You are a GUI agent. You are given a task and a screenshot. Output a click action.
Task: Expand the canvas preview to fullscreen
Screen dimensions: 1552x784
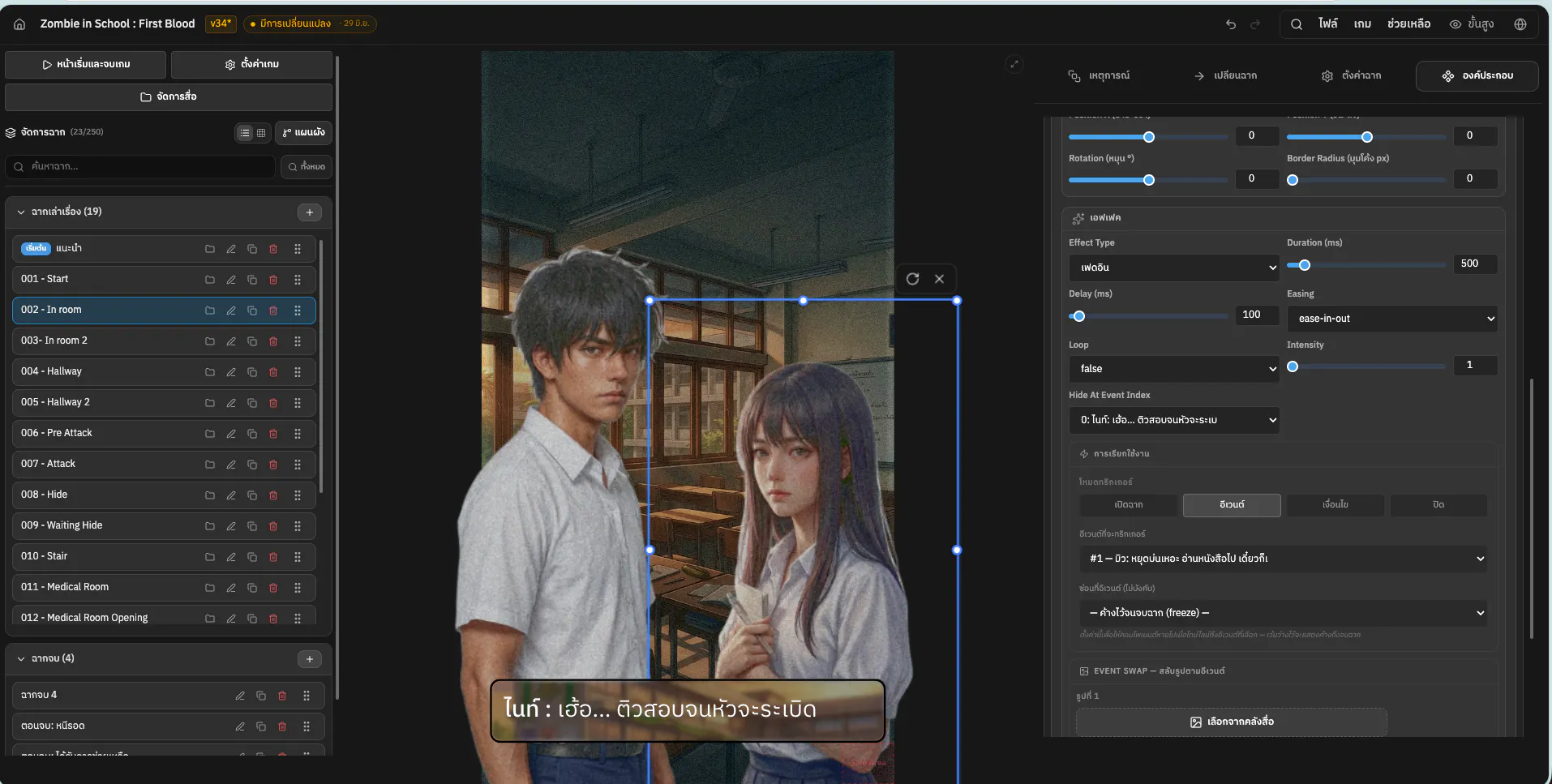[1014, 64]
